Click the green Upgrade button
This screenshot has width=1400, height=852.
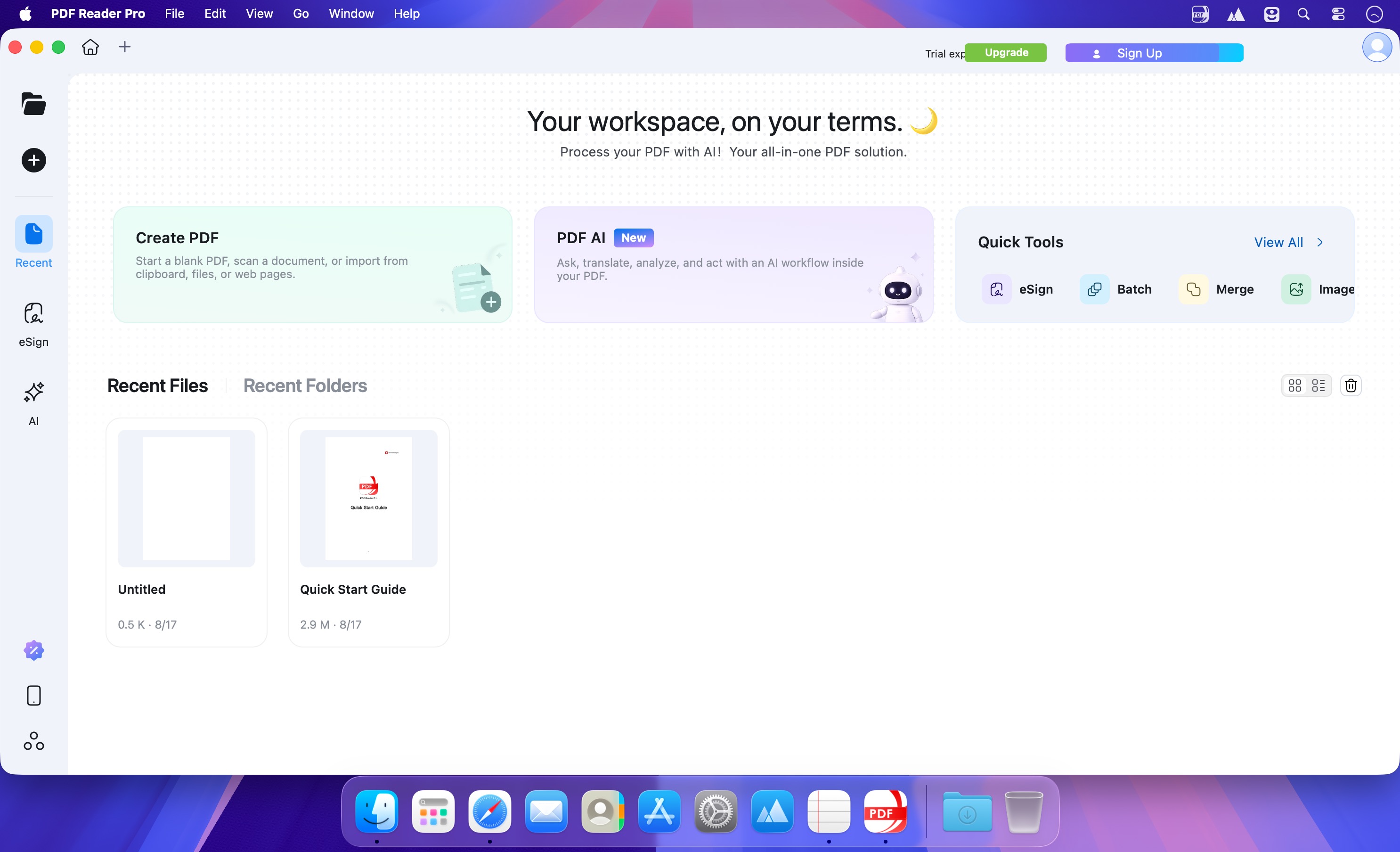coord(1006,53)
